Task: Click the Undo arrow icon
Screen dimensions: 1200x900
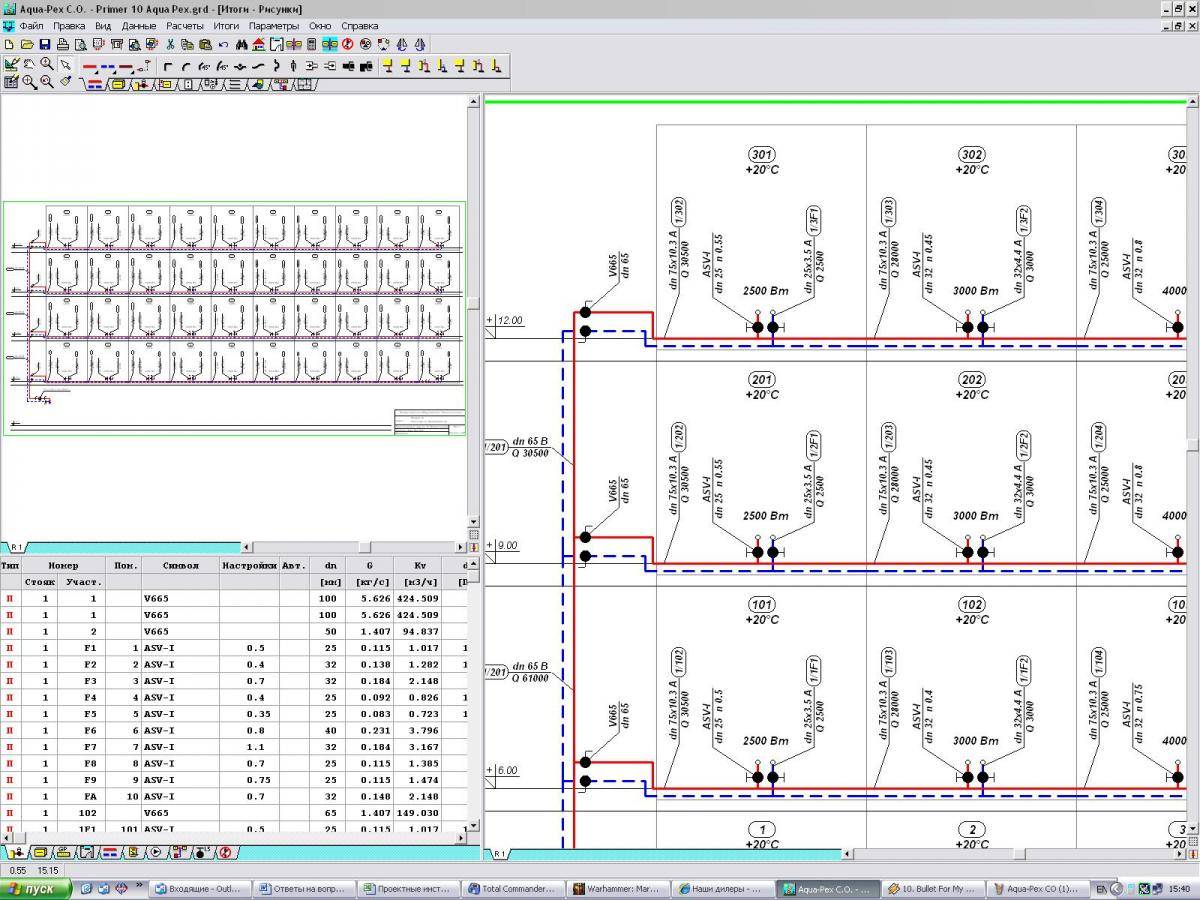Action: tap(223, 44)
